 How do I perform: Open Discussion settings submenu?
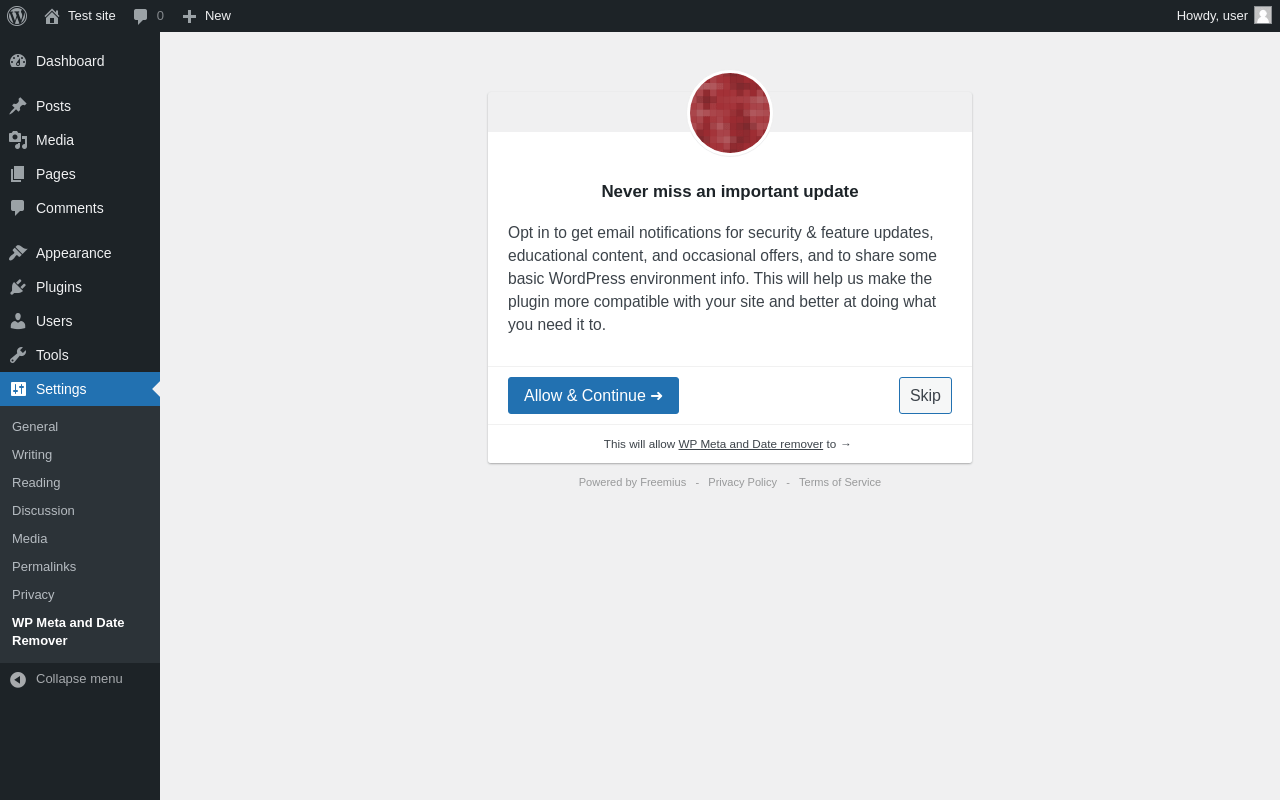[80, 511]
